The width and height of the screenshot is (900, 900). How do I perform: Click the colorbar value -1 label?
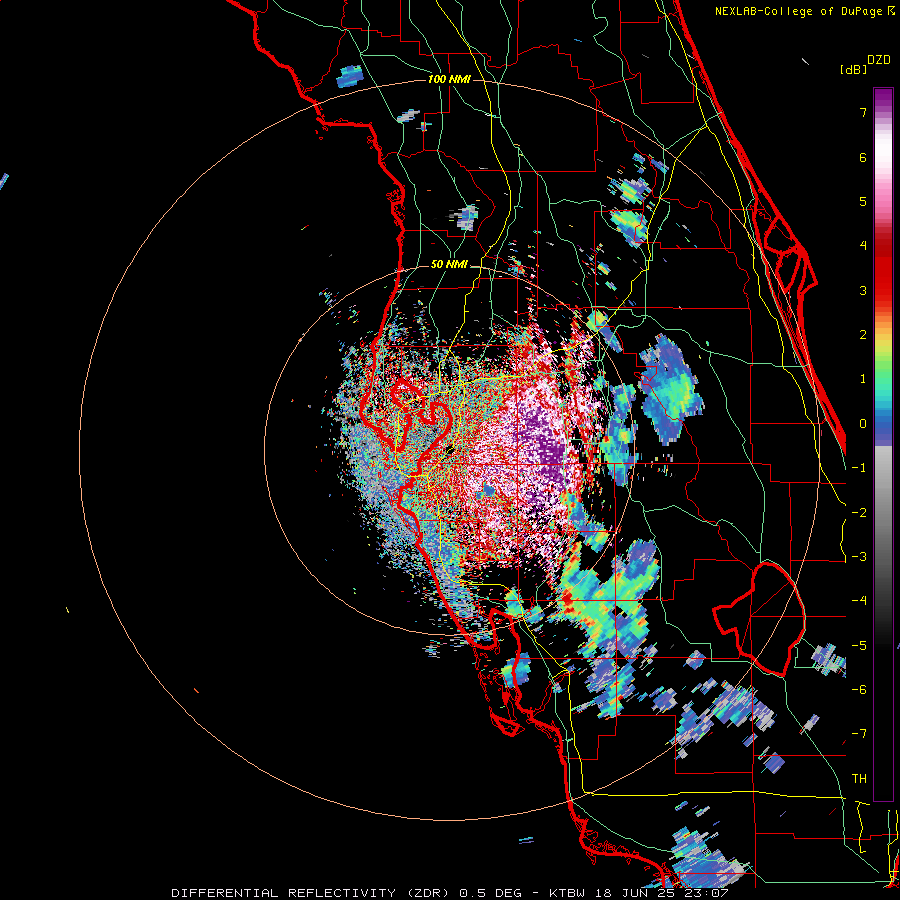click(x=859, y=468)
